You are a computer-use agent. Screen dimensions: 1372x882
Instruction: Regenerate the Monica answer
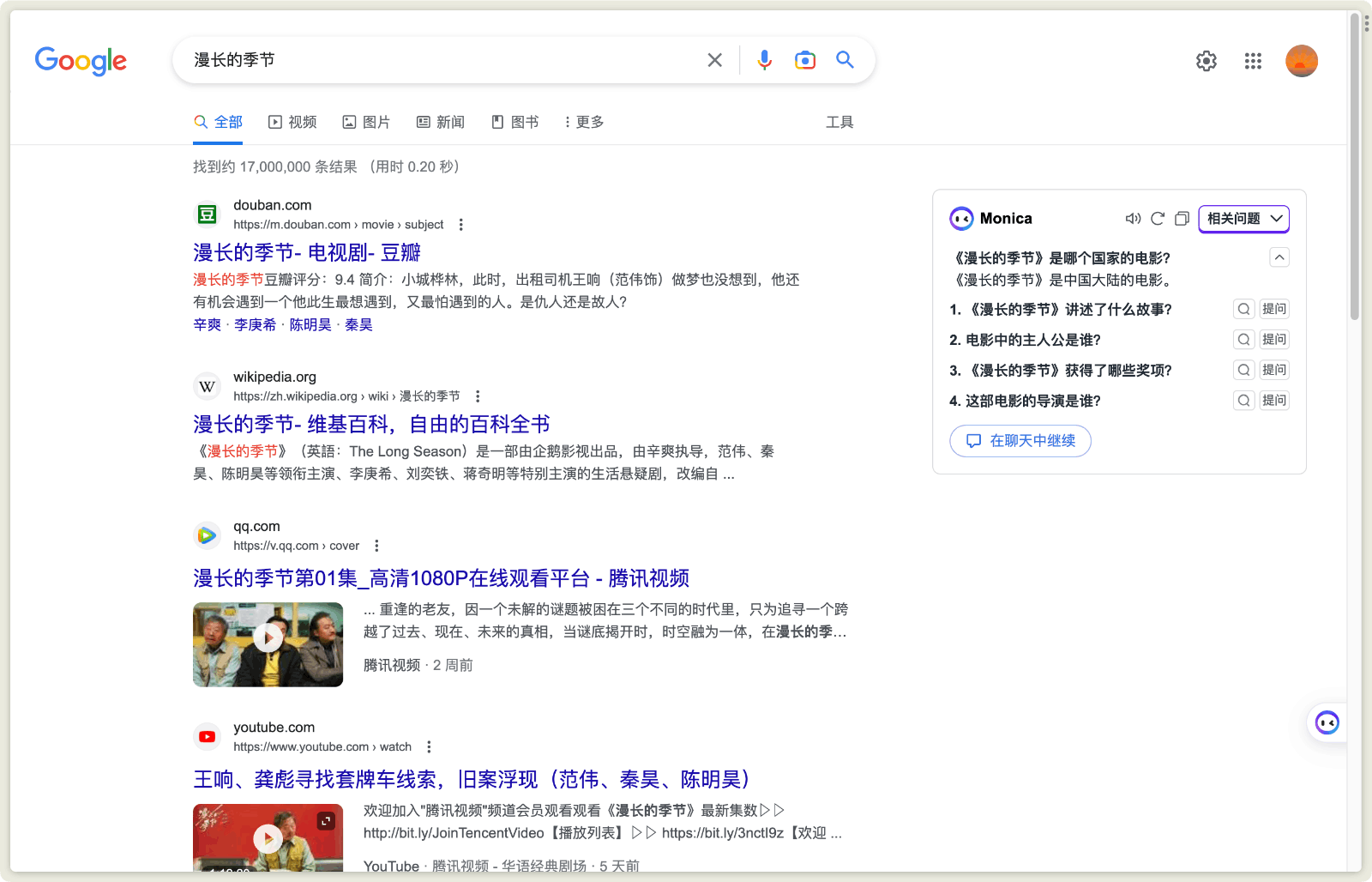(1158, 219)
